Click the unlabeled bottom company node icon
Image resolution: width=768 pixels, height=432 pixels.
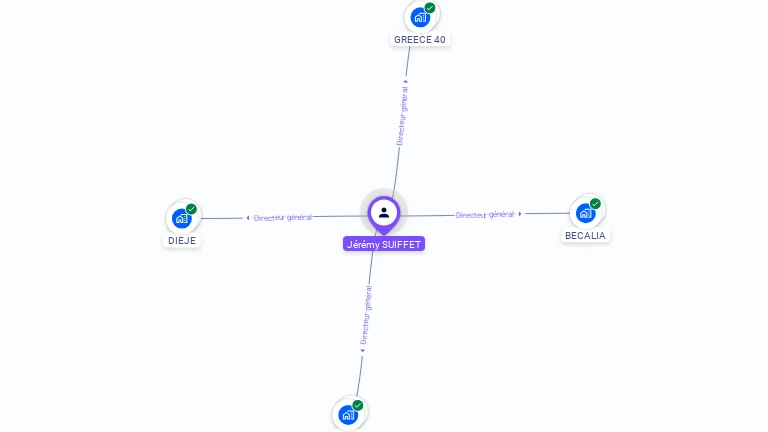(x=348, y=415)
